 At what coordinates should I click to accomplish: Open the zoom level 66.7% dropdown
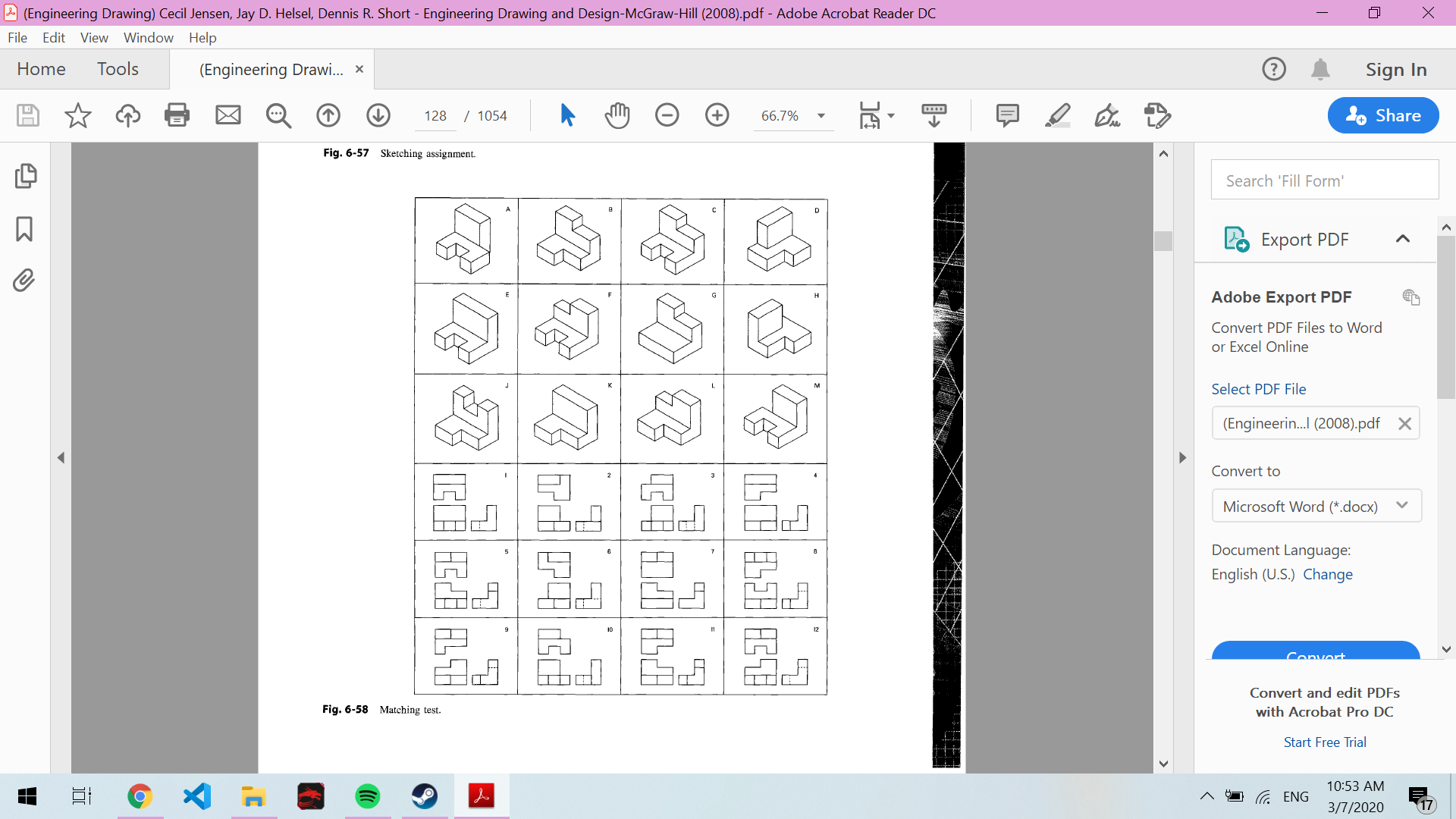coord(821,116)
